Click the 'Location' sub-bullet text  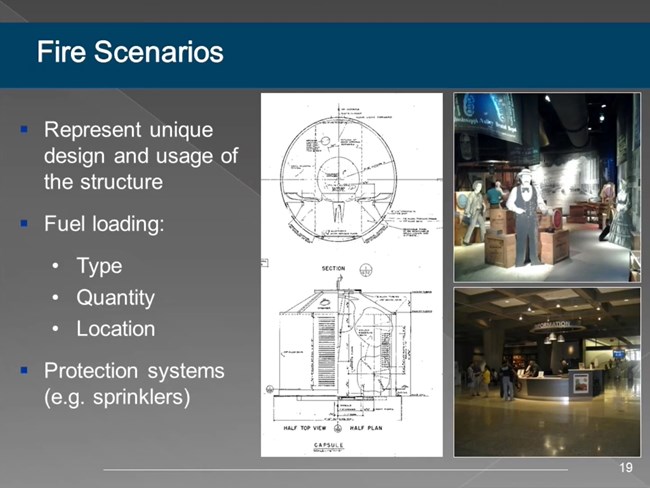[x=116, y=328]
